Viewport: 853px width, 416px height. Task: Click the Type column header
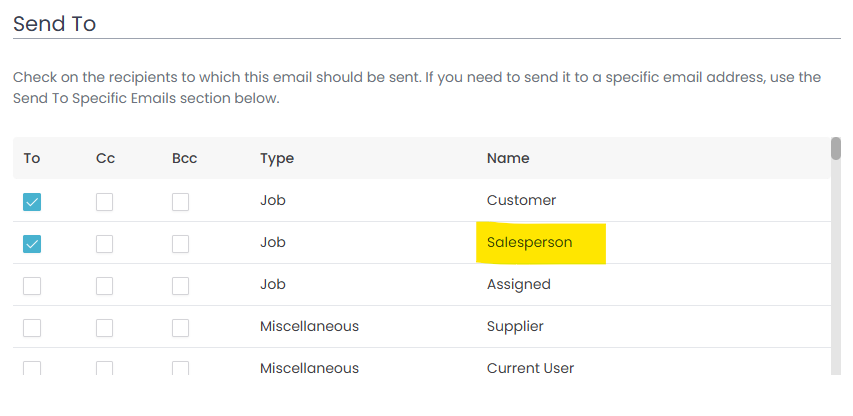click(x=277, y=158)
